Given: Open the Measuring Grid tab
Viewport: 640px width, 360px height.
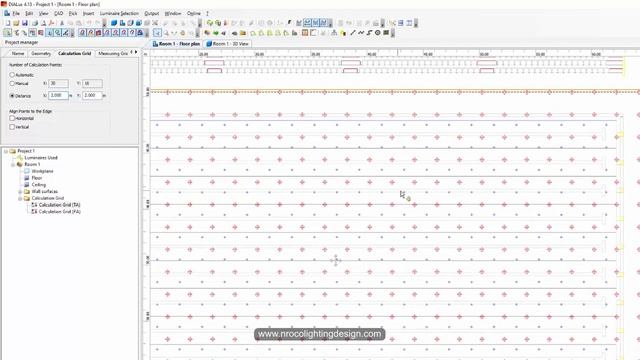Looking at the screenshot, I should point(113,53).
